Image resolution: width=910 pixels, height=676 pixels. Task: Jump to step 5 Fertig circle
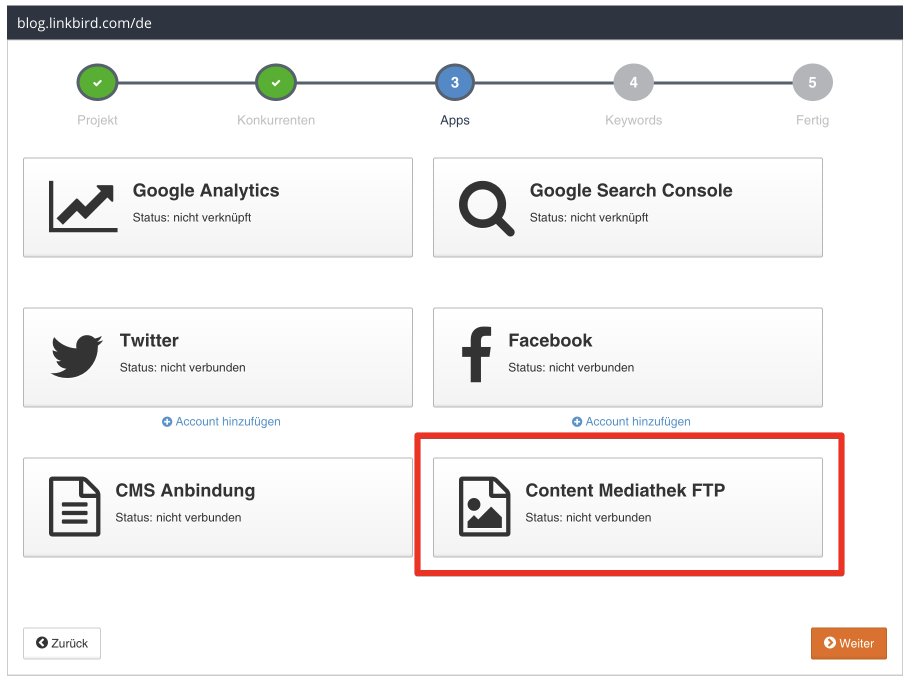tap(812, 82)
